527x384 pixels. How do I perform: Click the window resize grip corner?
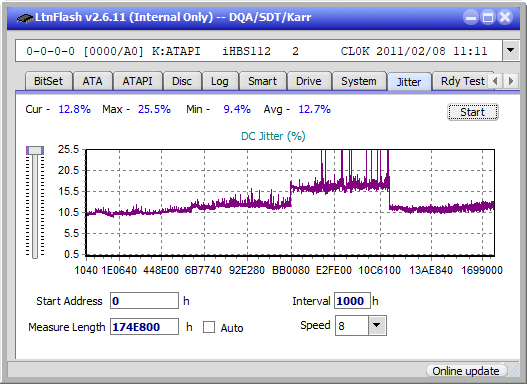click(514, 371)
